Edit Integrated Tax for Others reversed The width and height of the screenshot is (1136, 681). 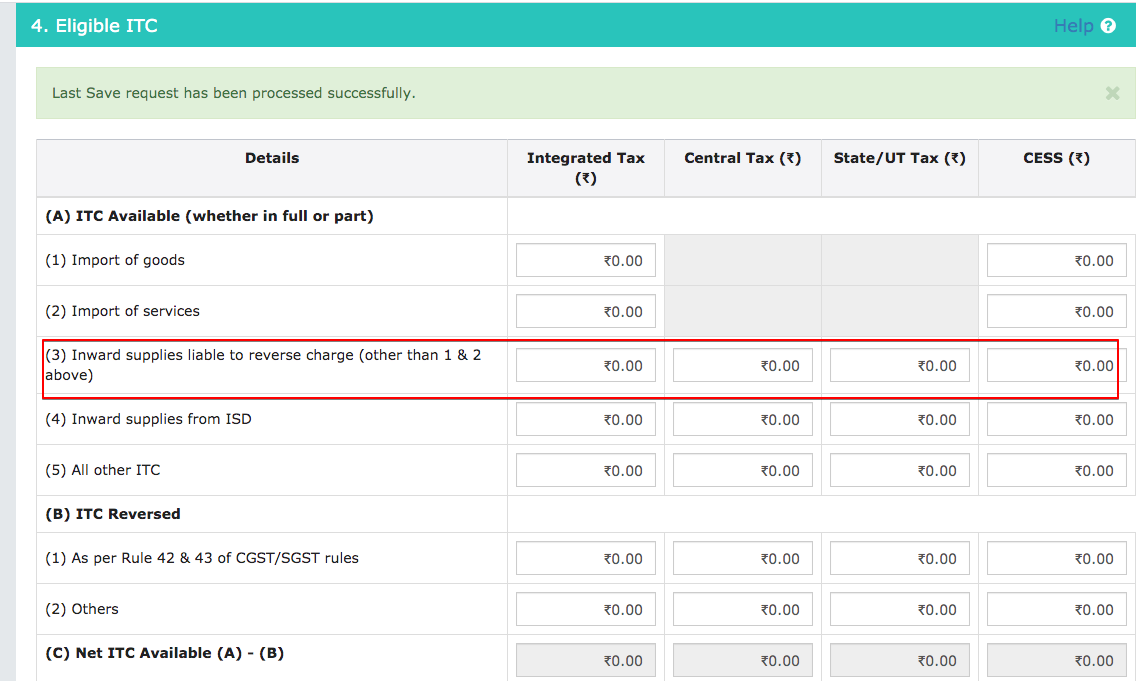click(585, 609)
